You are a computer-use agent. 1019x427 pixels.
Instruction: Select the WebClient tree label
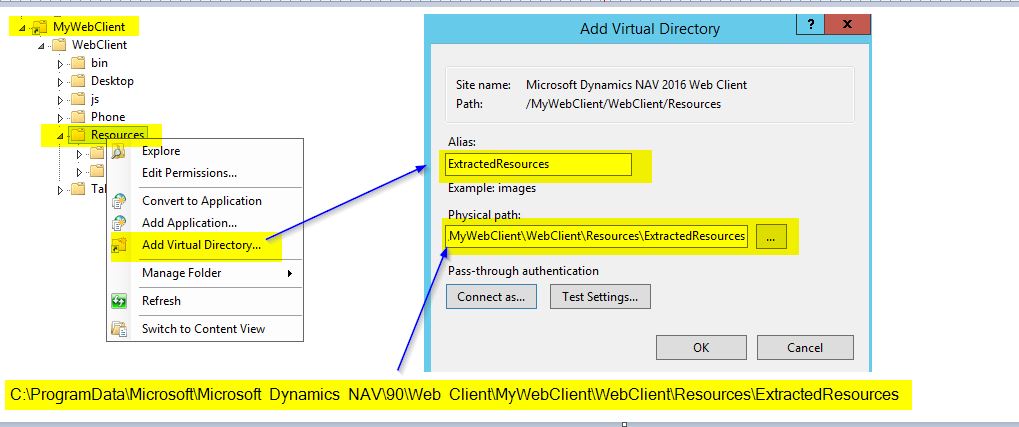[x=99, y=45]
